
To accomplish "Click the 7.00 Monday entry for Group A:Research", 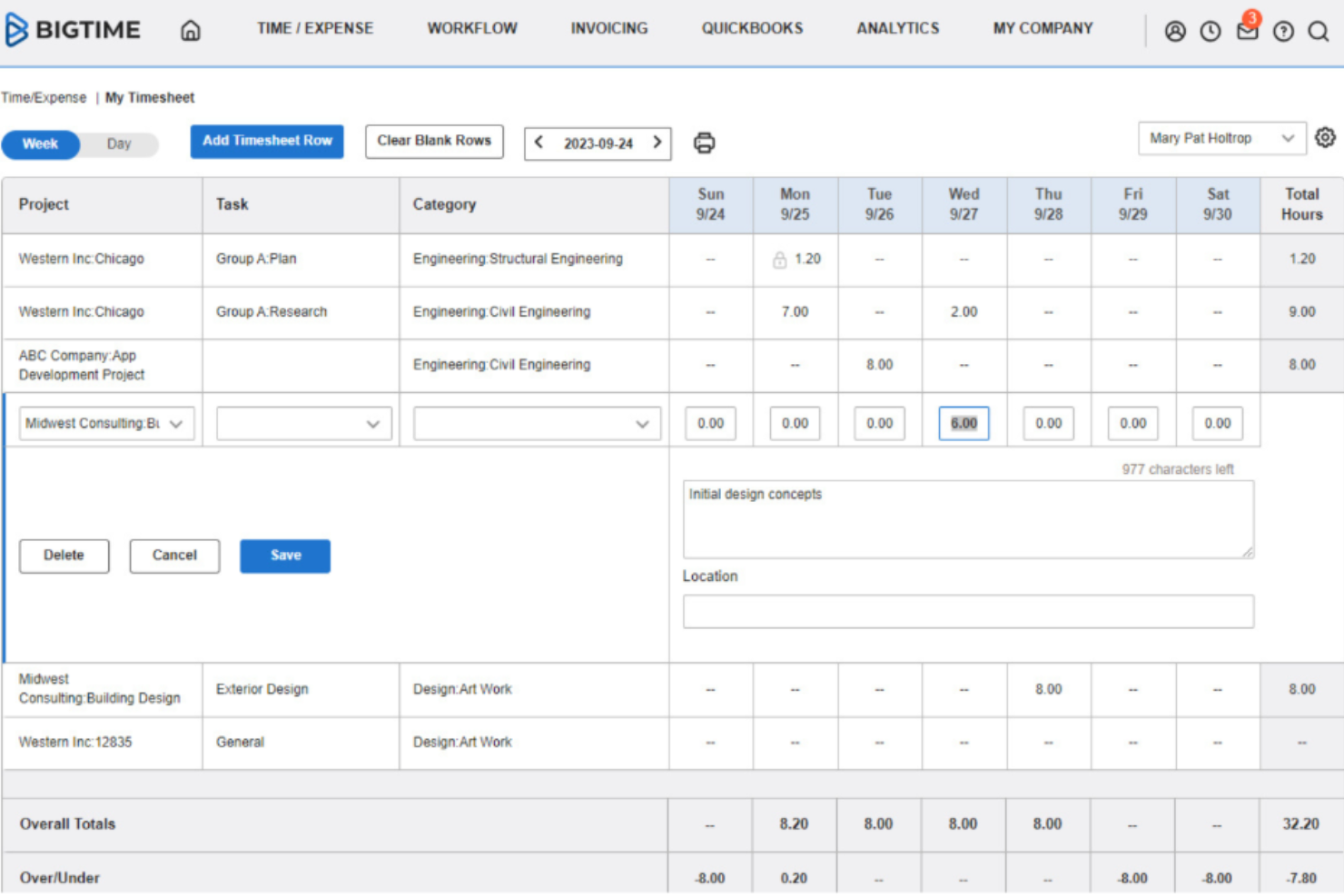I will point(795,312).
